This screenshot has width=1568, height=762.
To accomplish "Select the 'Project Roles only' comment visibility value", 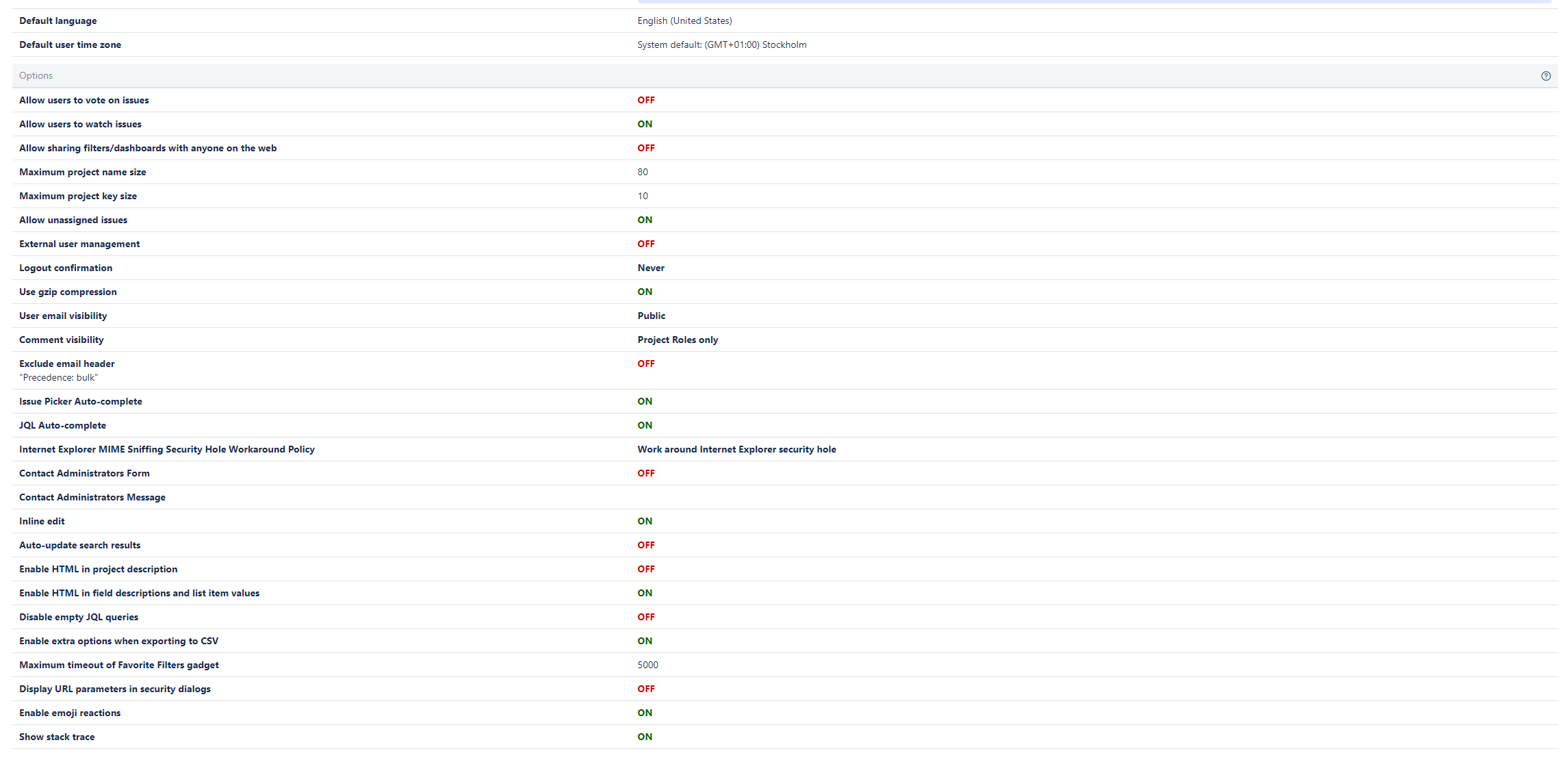I will click(x=678, y=340).
